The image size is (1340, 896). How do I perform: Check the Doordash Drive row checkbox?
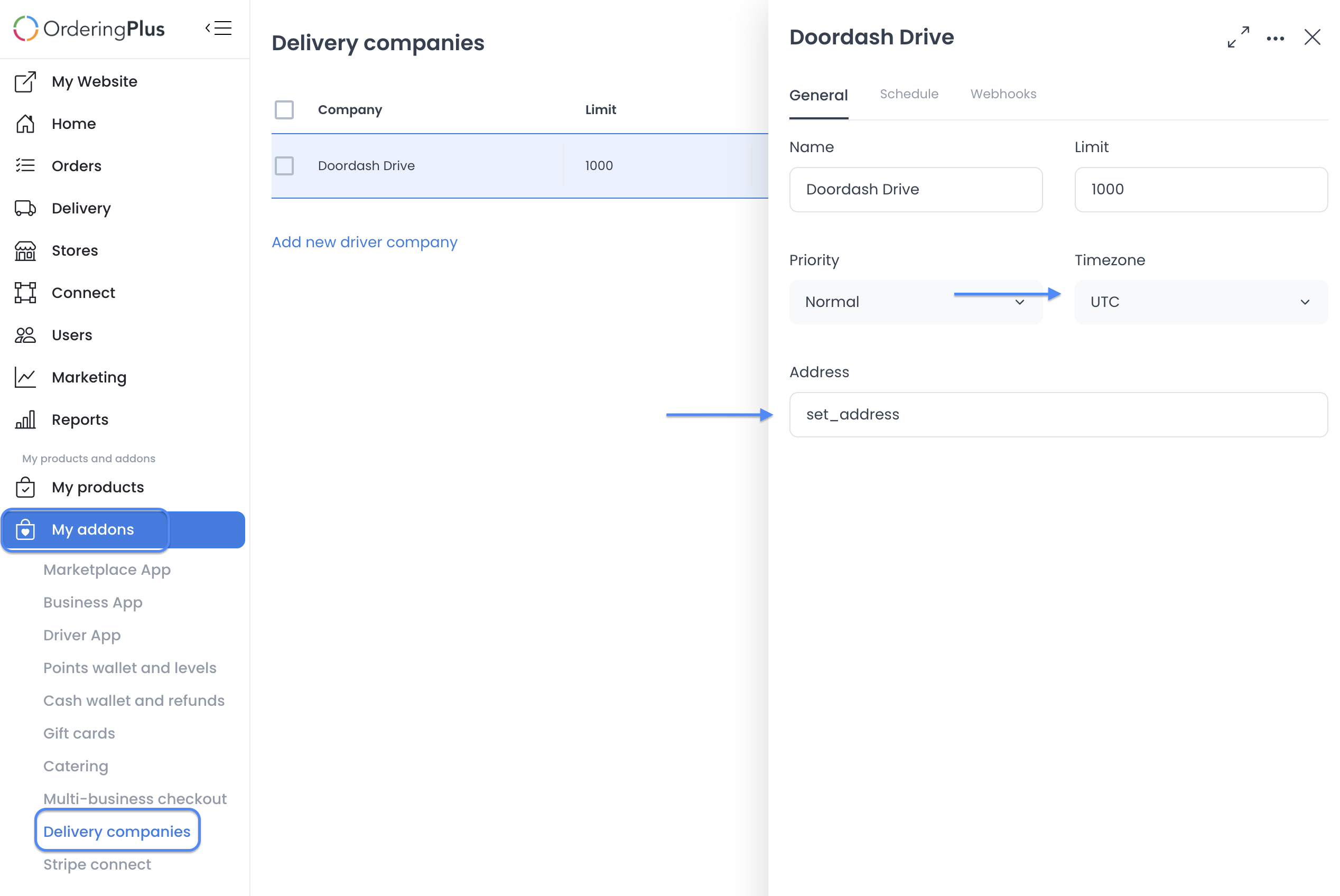pos(284,166)
